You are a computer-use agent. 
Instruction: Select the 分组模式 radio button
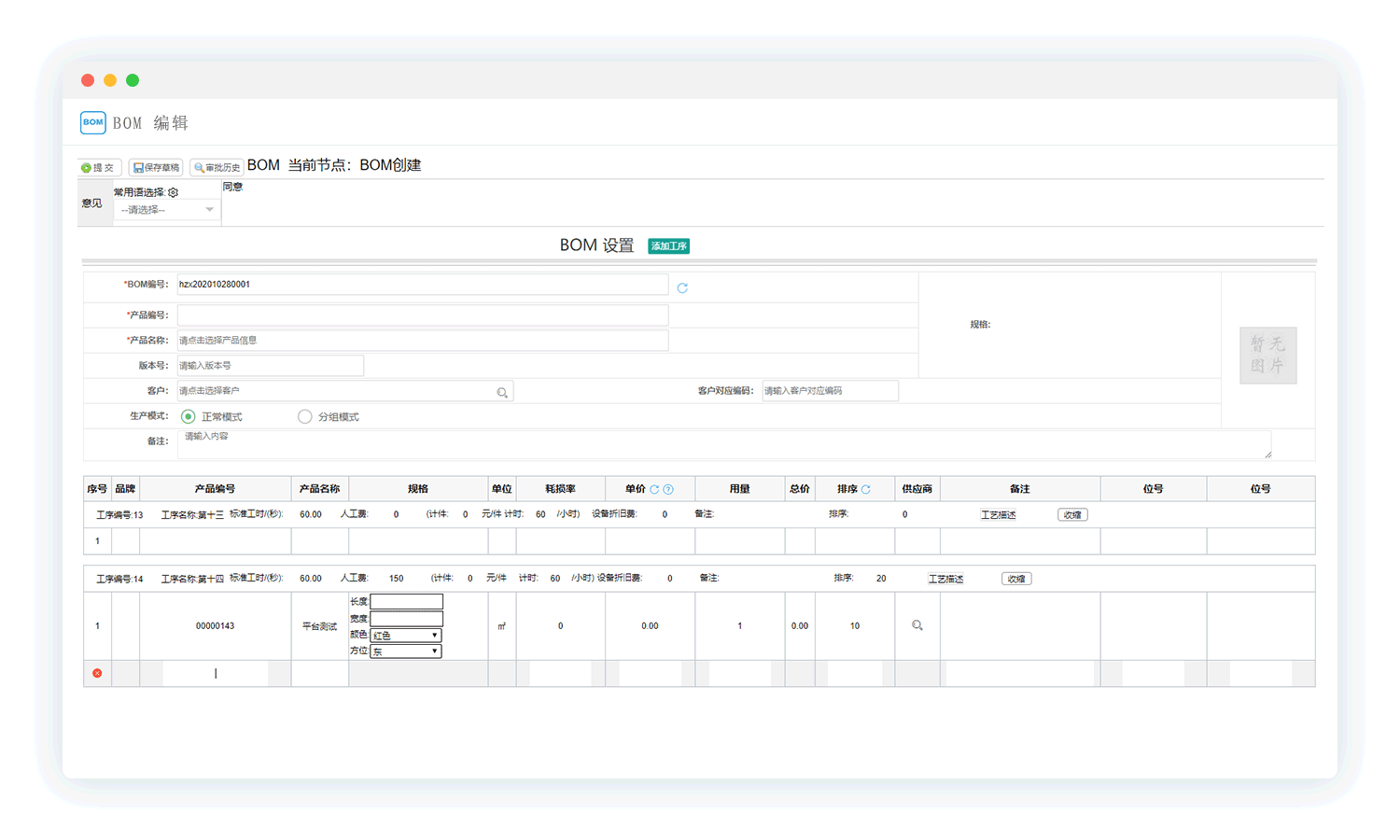pos(304,417)
